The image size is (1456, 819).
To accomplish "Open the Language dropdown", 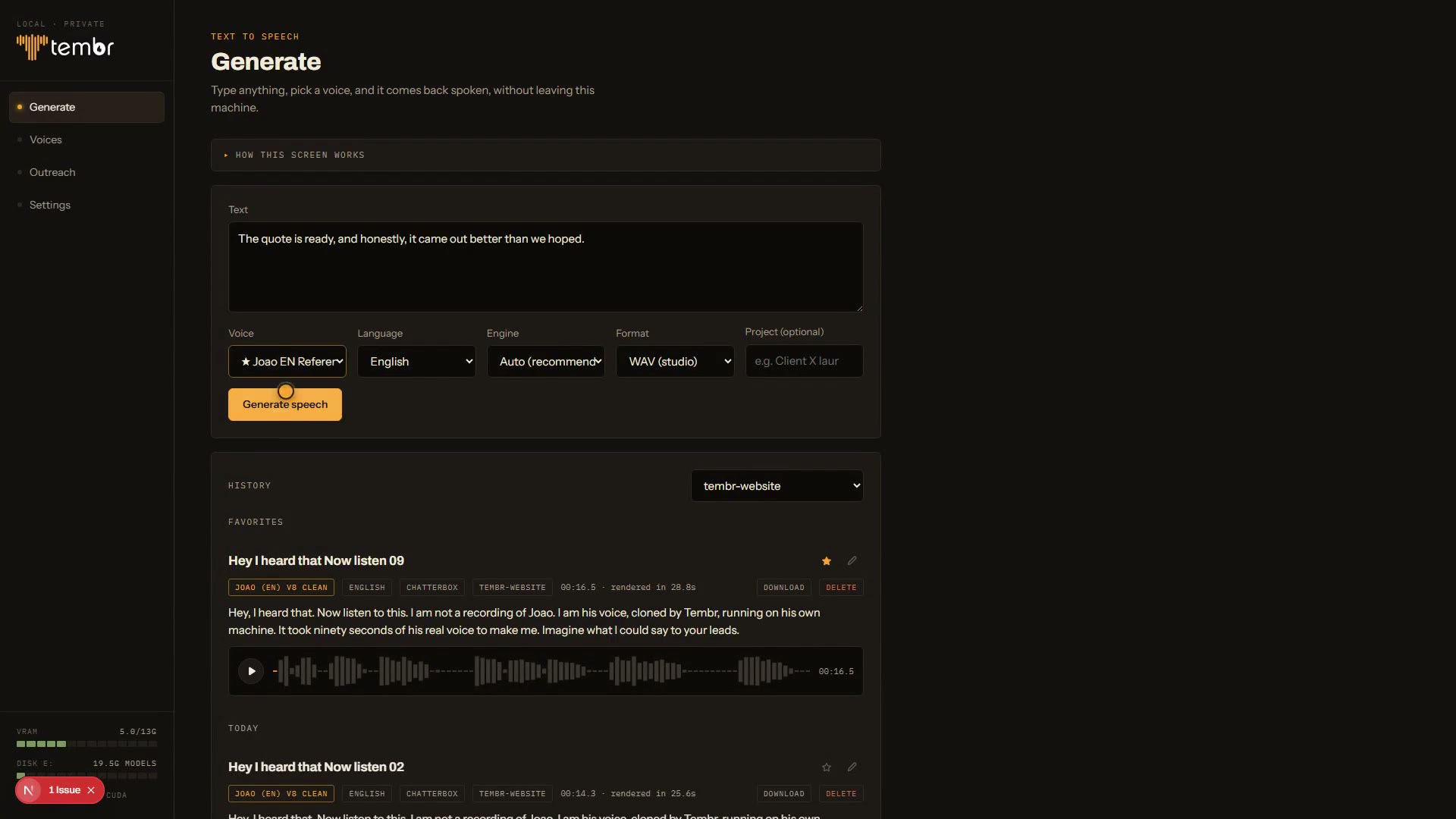I will 416,362.
